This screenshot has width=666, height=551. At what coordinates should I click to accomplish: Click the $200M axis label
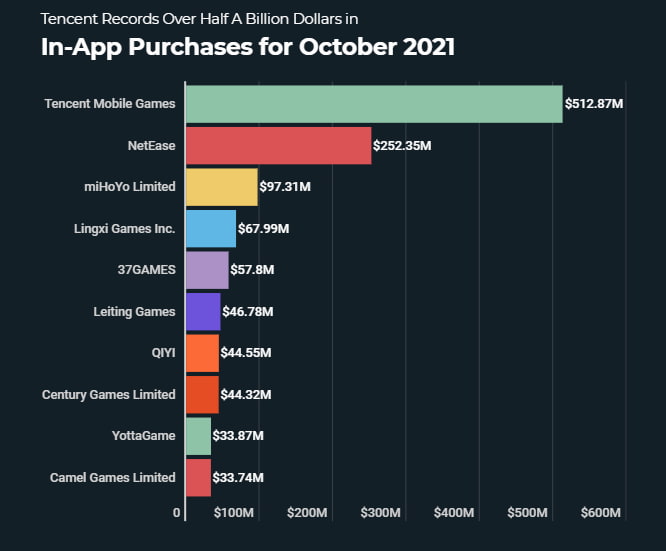tap(307, 513)
